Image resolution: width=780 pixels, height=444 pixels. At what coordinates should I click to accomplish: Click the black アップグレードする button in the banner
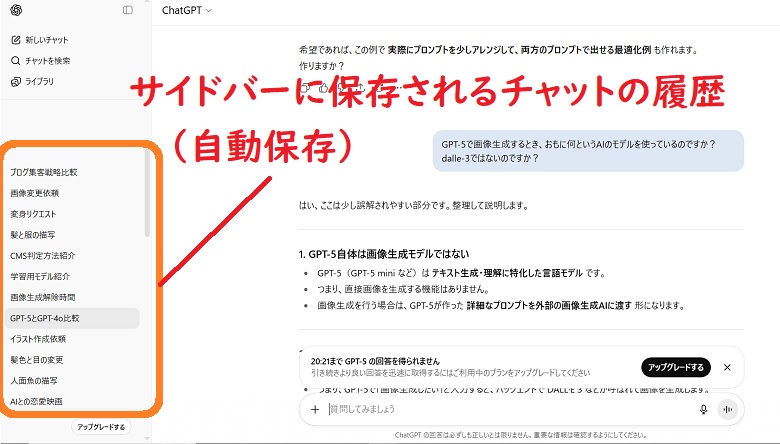pos(675,367)
